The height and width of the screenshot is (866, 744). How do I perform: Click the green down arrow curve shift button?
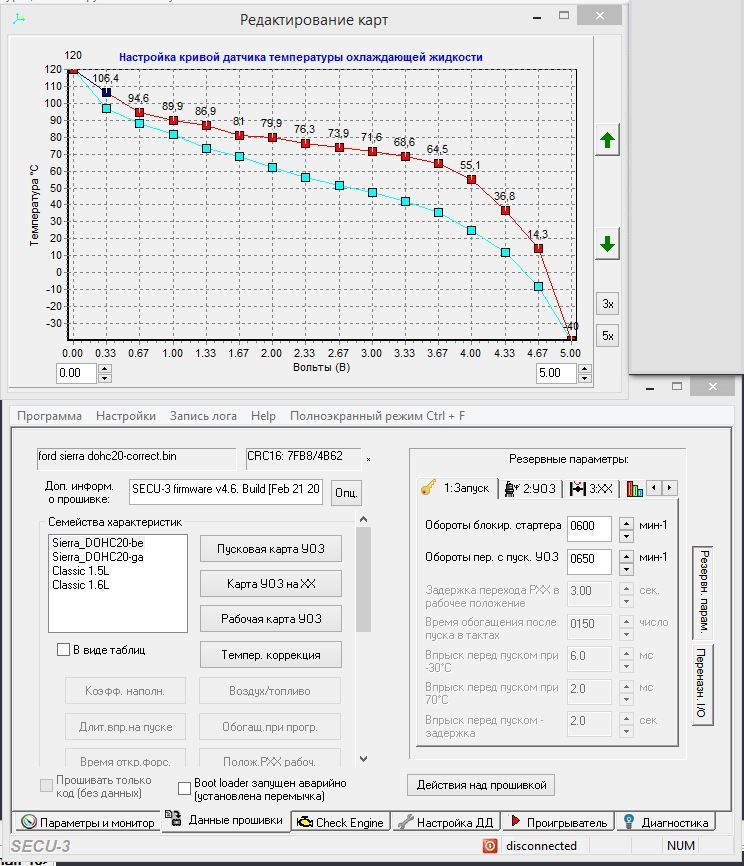click(x=607, y=244)
